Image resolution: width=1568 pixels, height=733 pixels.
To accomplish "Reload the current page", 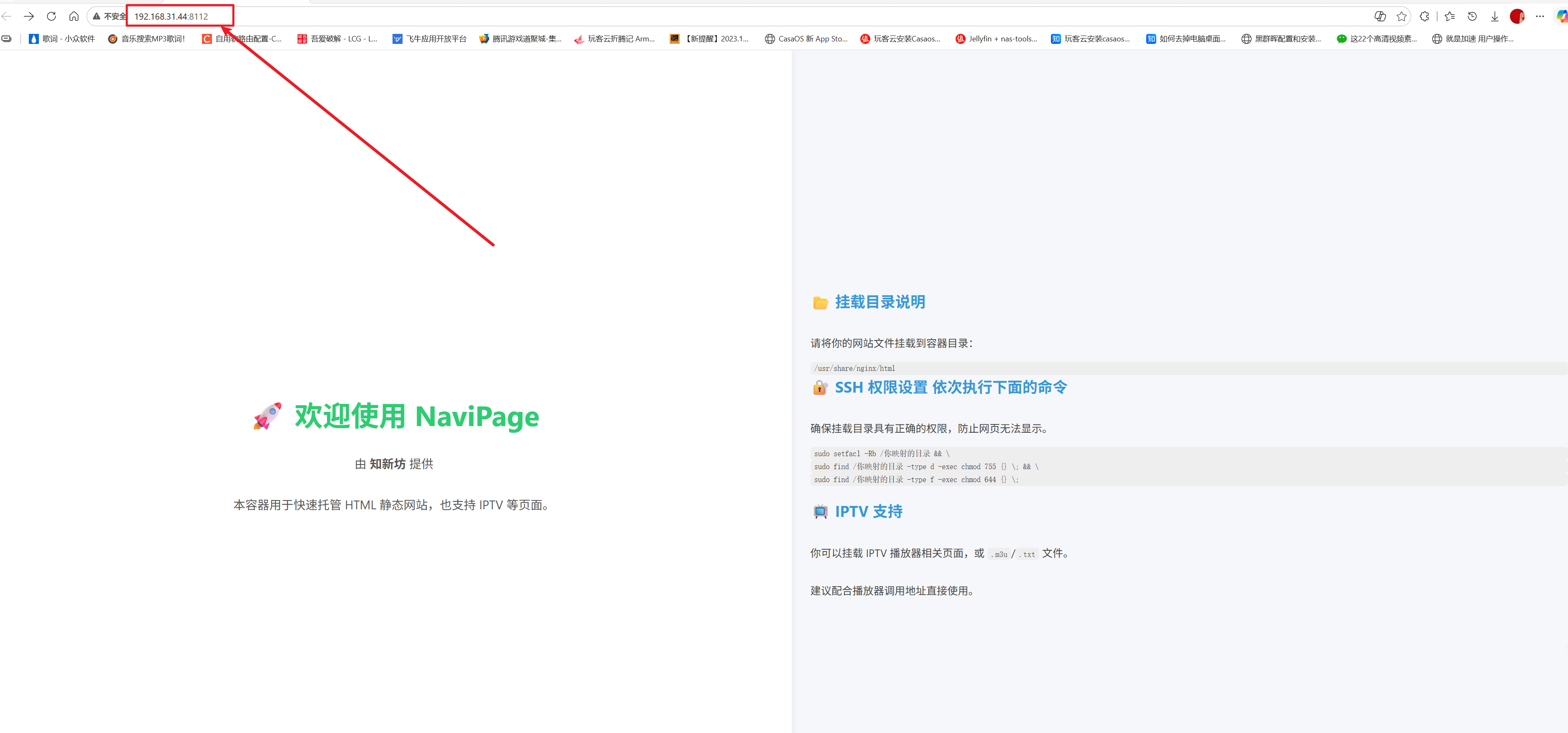I will click(x=51, y=16).
